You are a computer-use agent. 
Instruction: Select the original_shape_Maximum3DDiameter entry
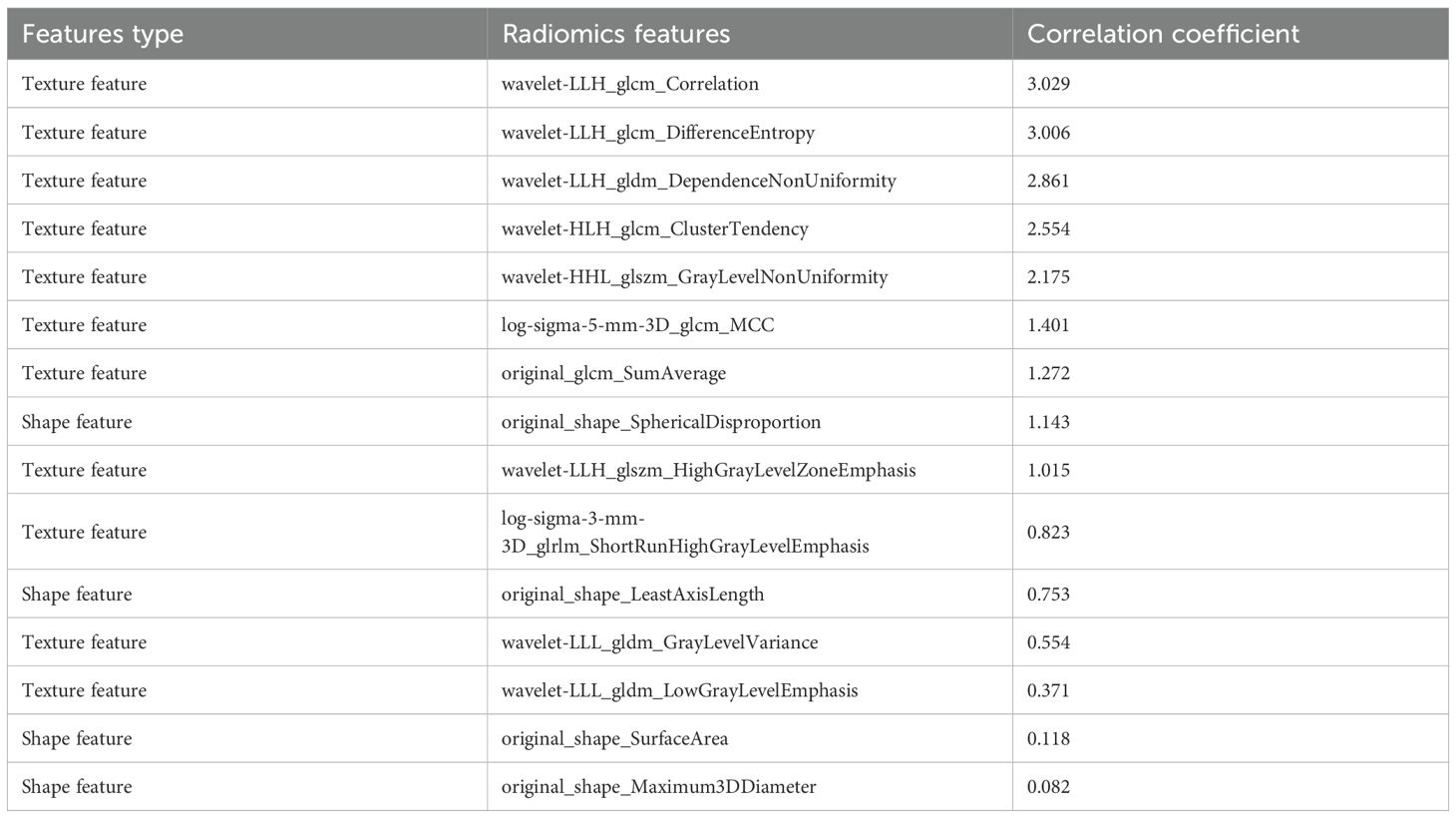pyautogui.click(x=658, y=787)
